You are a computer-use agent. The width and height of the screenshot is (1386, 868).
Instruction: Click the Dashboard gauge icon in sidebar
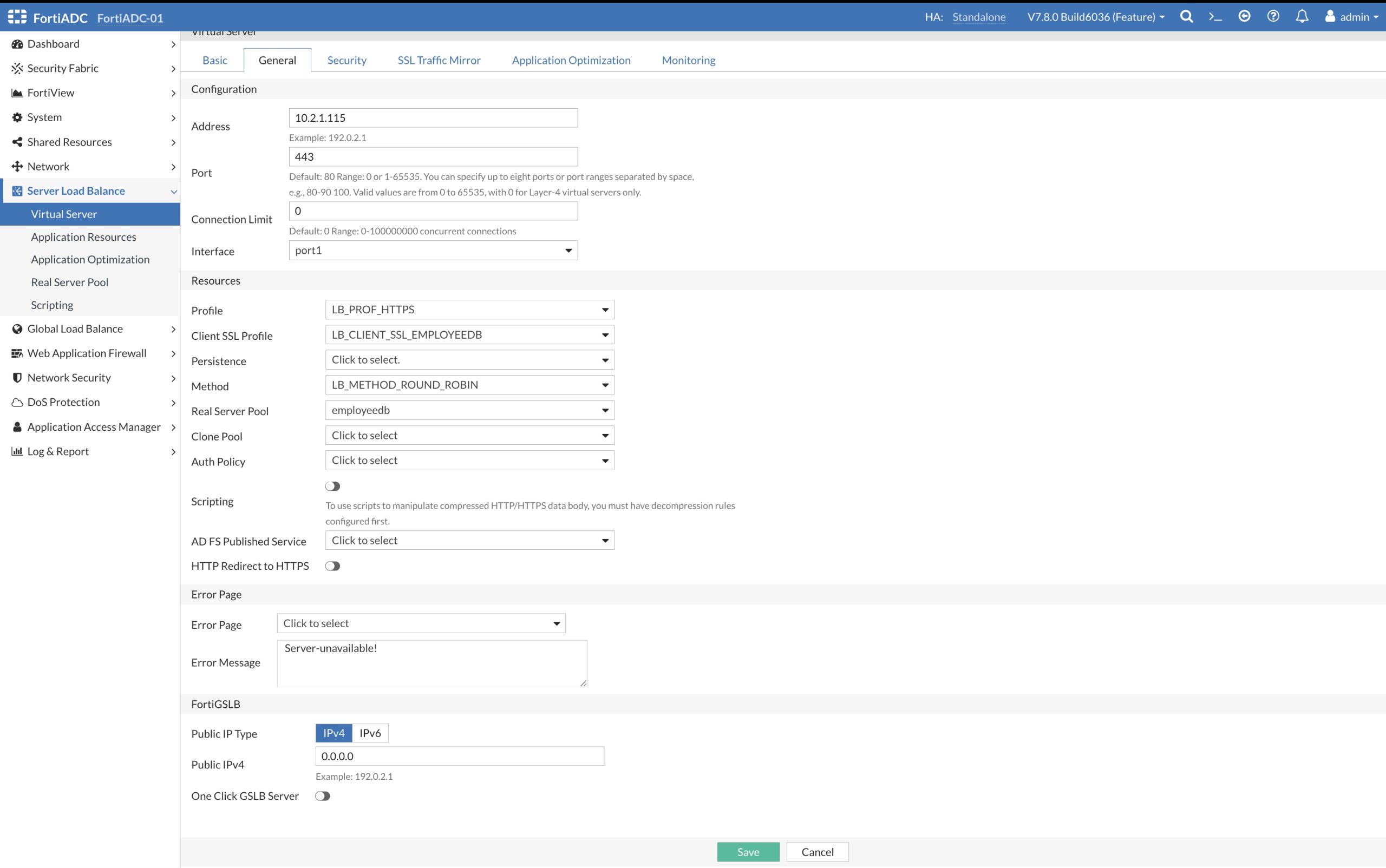17,44
